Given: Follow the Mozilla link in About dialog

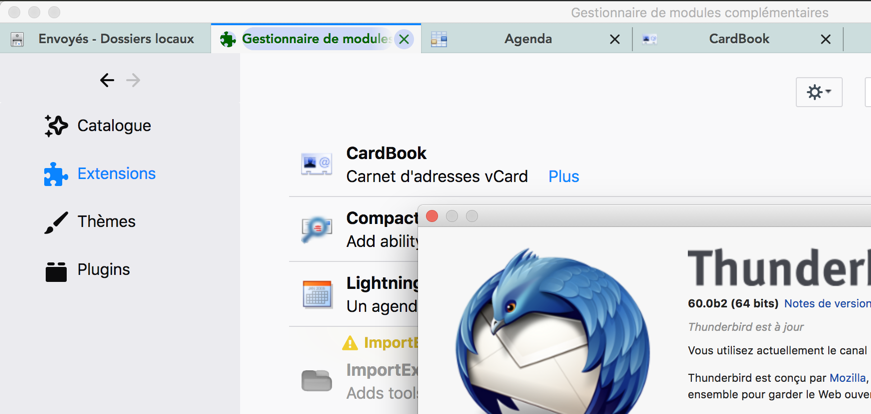Looking at the screenshot, I should point(847,378).
